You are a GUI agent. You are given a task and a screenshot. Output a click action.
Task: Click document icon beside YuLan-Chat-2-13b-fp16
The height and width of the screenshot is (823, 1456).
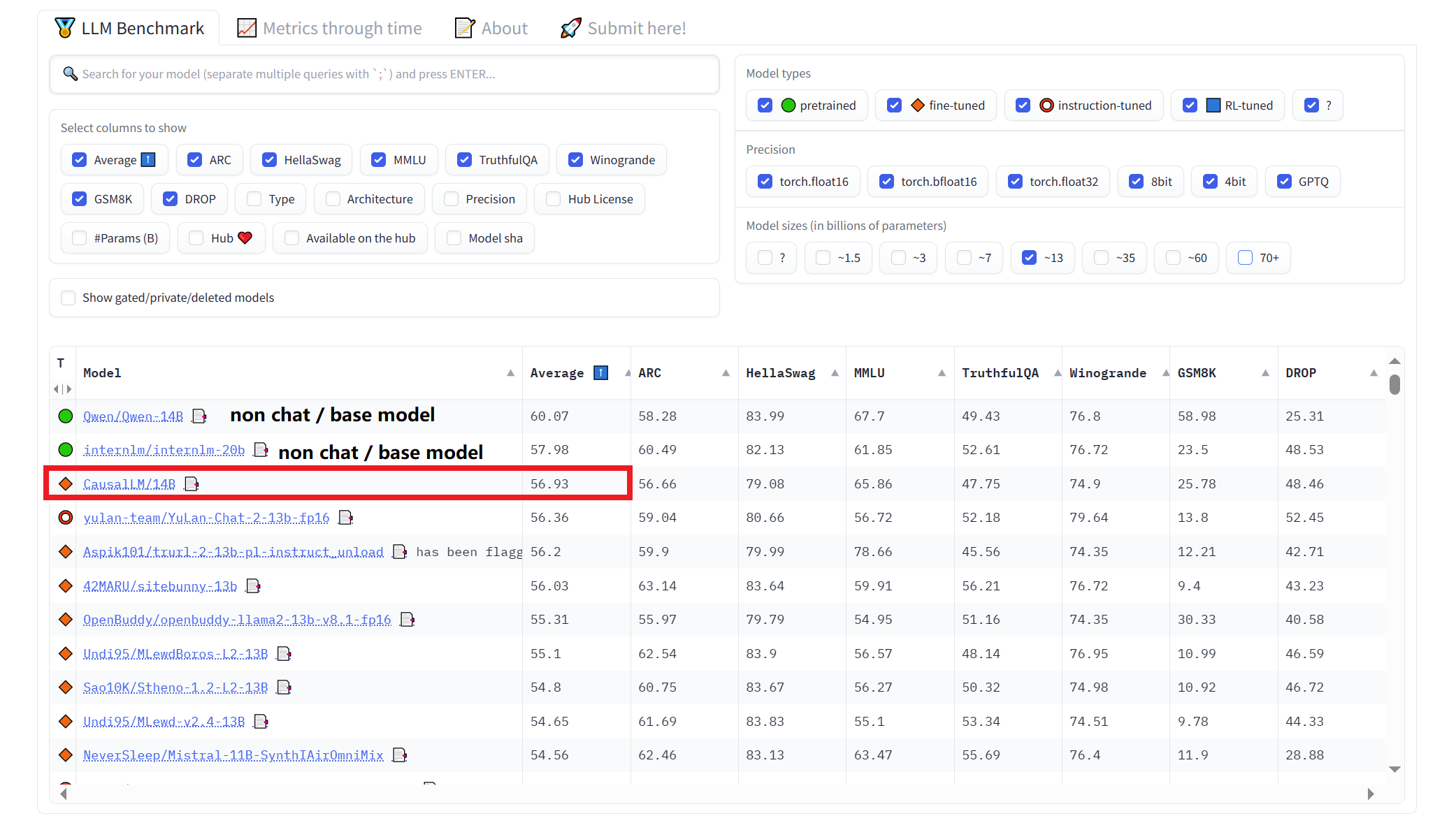(345, 518)
